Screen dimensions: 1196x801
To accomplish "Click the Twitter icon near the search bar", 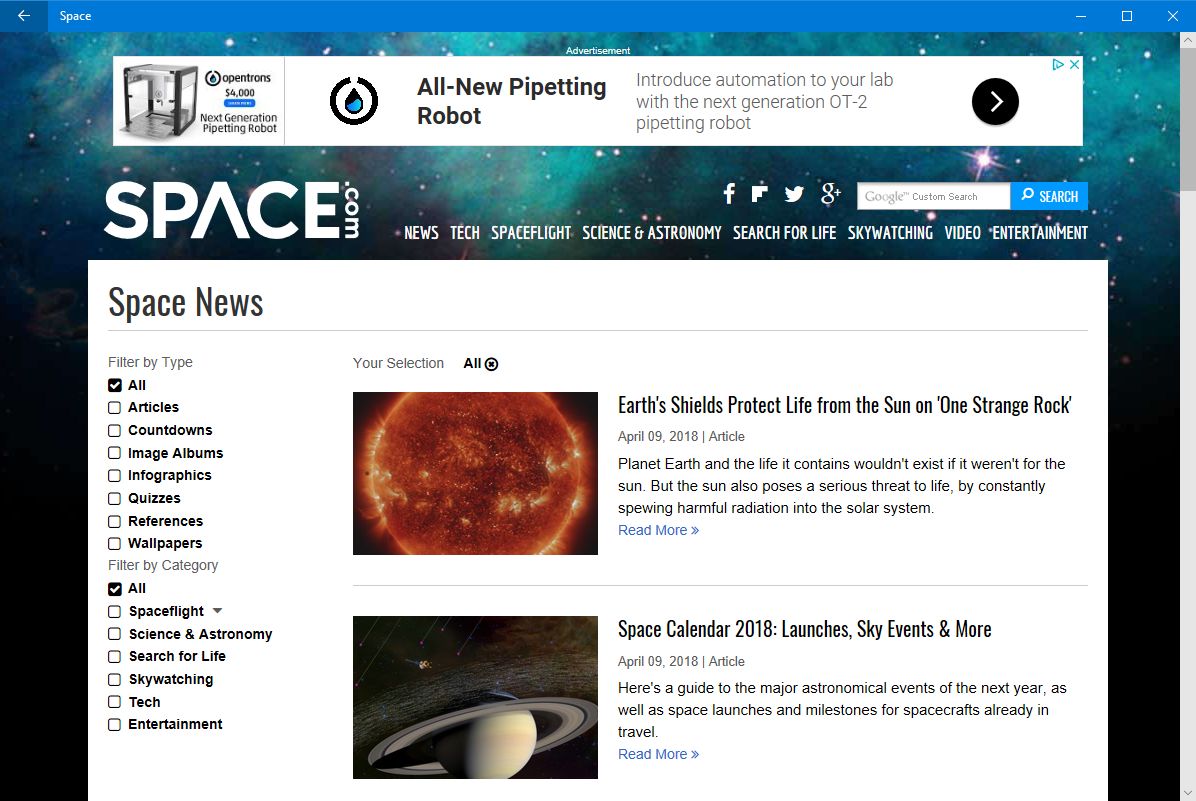I will (x=793, y=193).
